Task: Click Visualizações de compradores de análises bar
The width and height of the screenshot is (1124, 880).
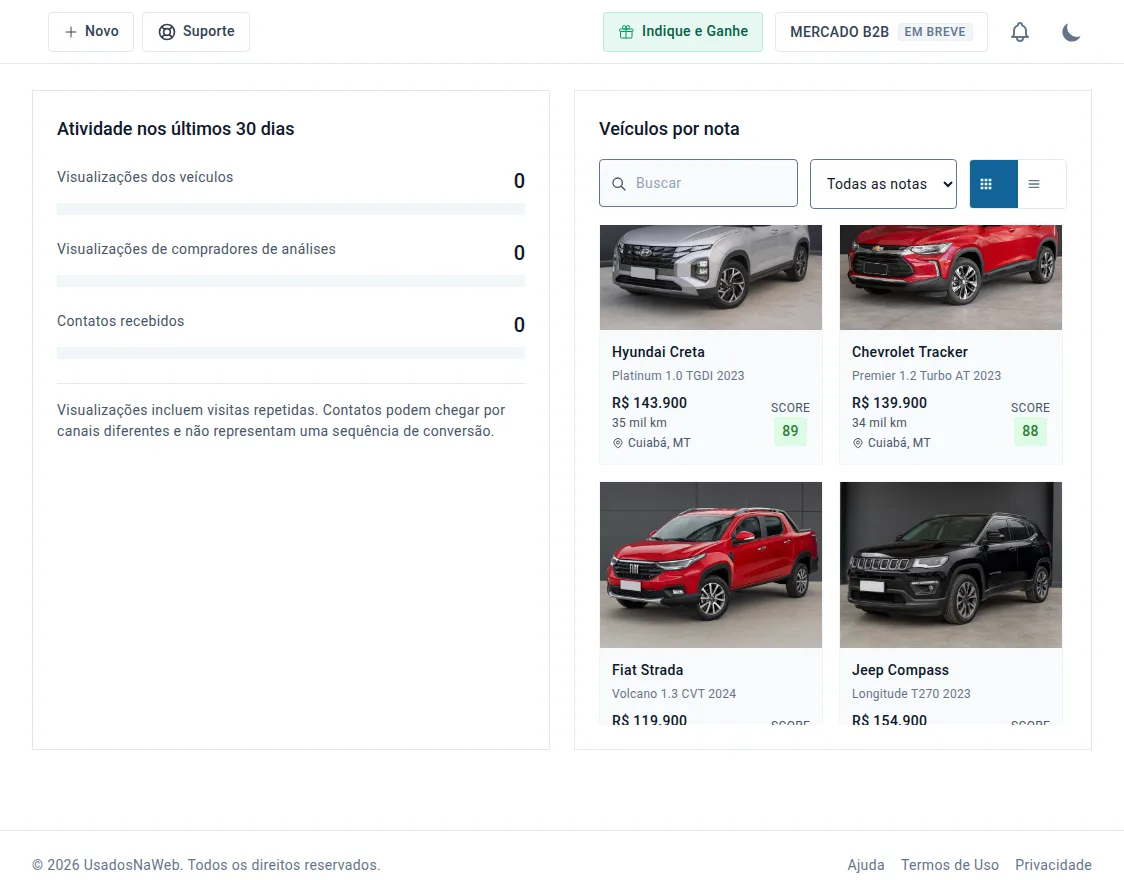Action: (291, 281)
